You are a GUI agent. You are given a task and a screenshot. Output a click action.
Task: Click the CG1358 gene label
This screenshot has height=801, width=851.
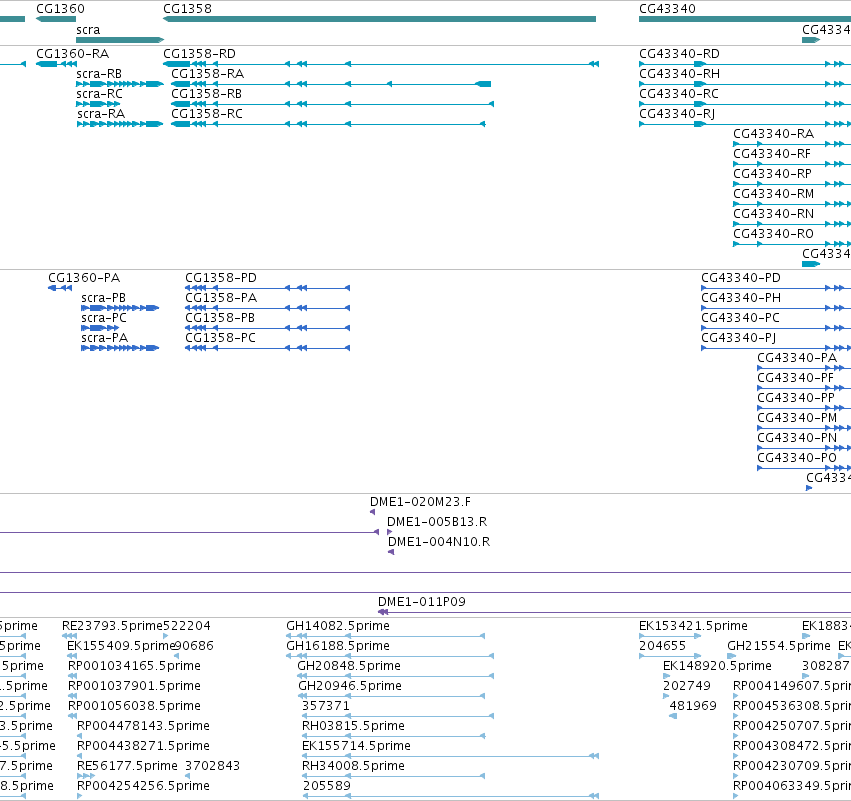pos(187,9)
